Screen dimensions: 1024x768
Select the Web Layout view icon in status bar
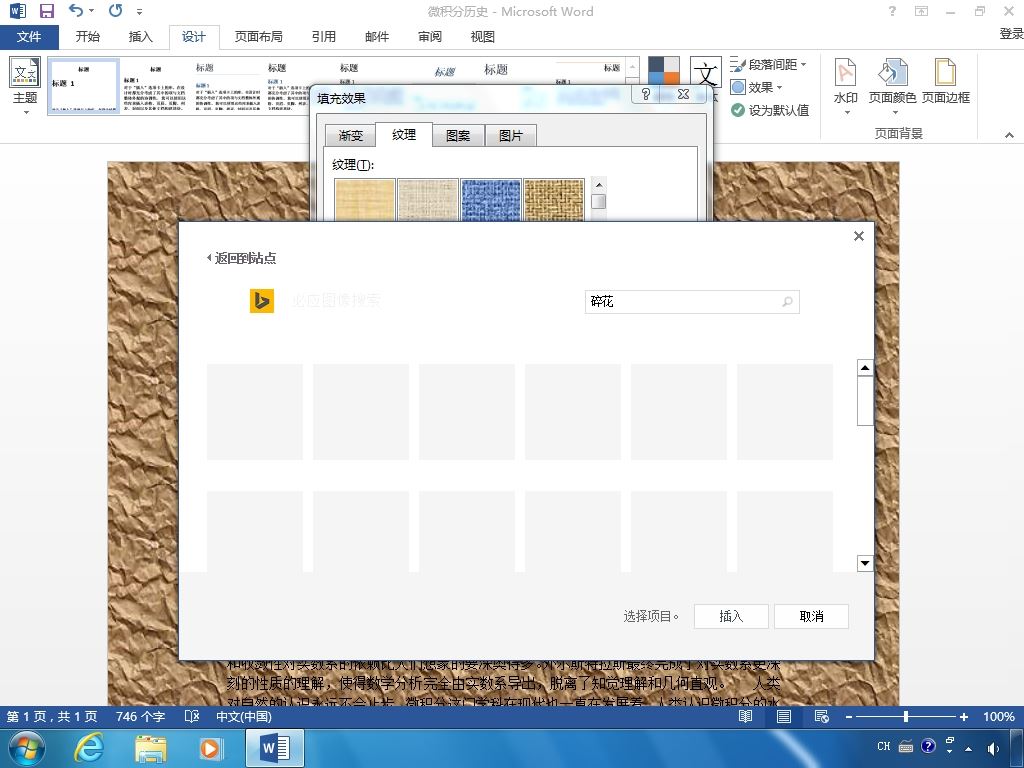pos(822,716)
